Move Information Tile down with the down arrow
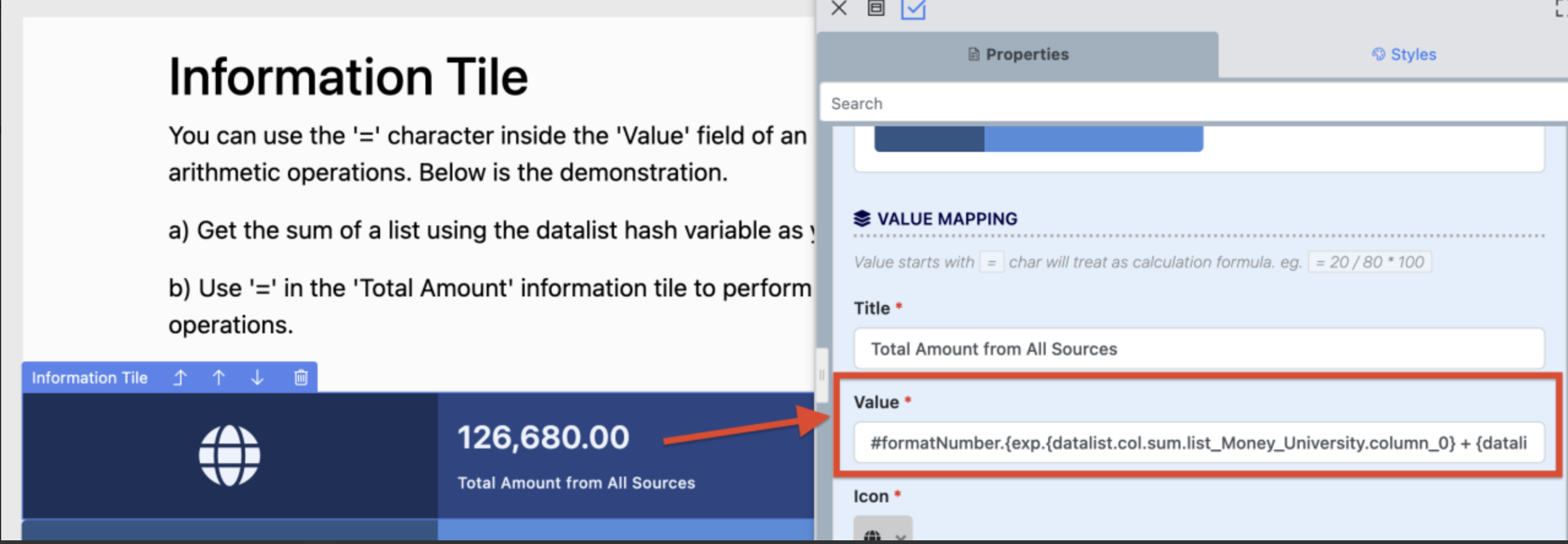Image resolution: width=1568 pixels, height=544 pixels. coord(257,377)
